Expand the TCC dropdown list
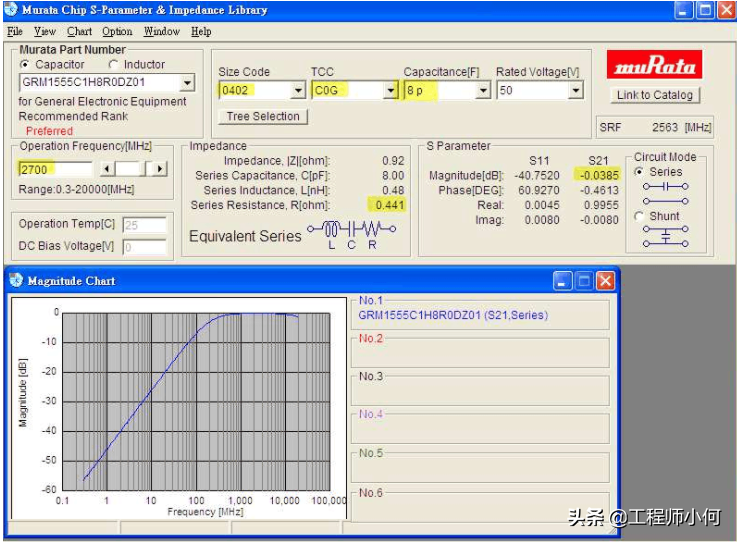737x543 pixels. (x=390, y=91)
